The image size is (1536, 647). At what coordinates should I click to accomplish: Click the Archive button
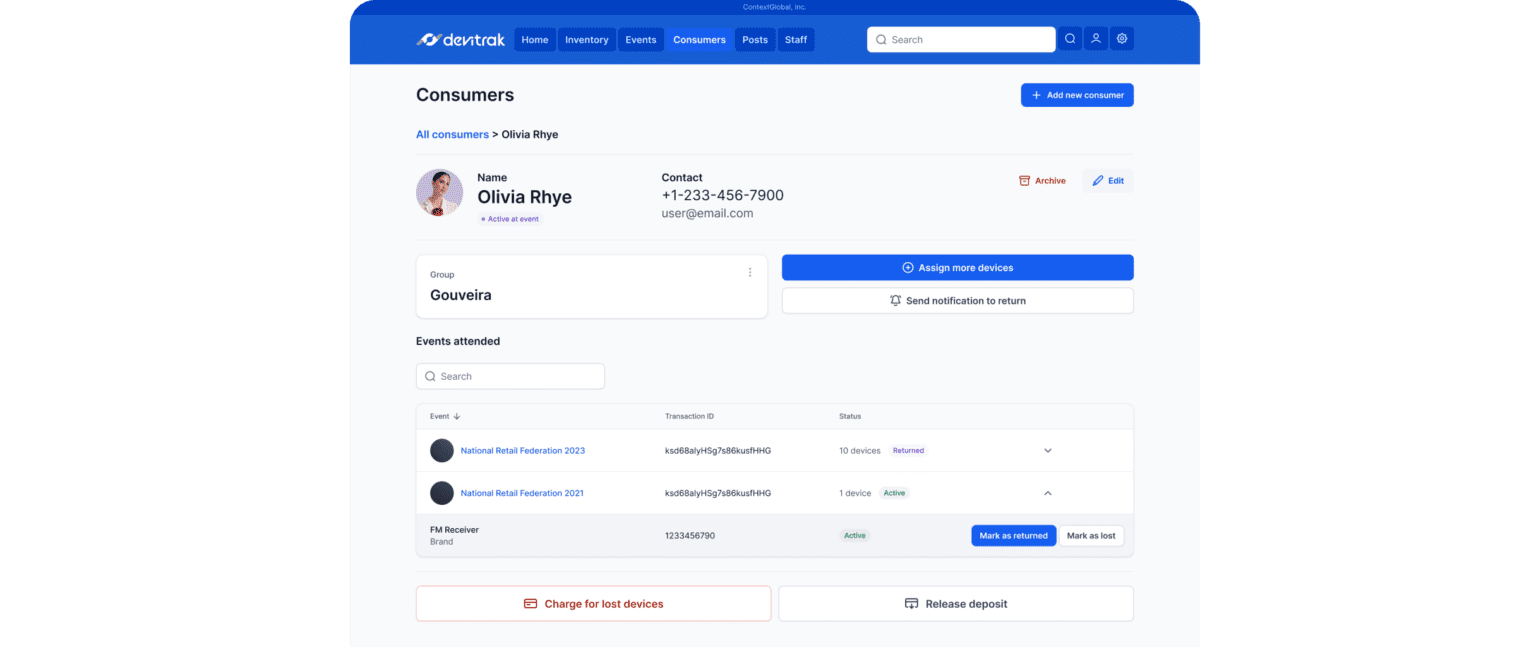(1042, 181)
